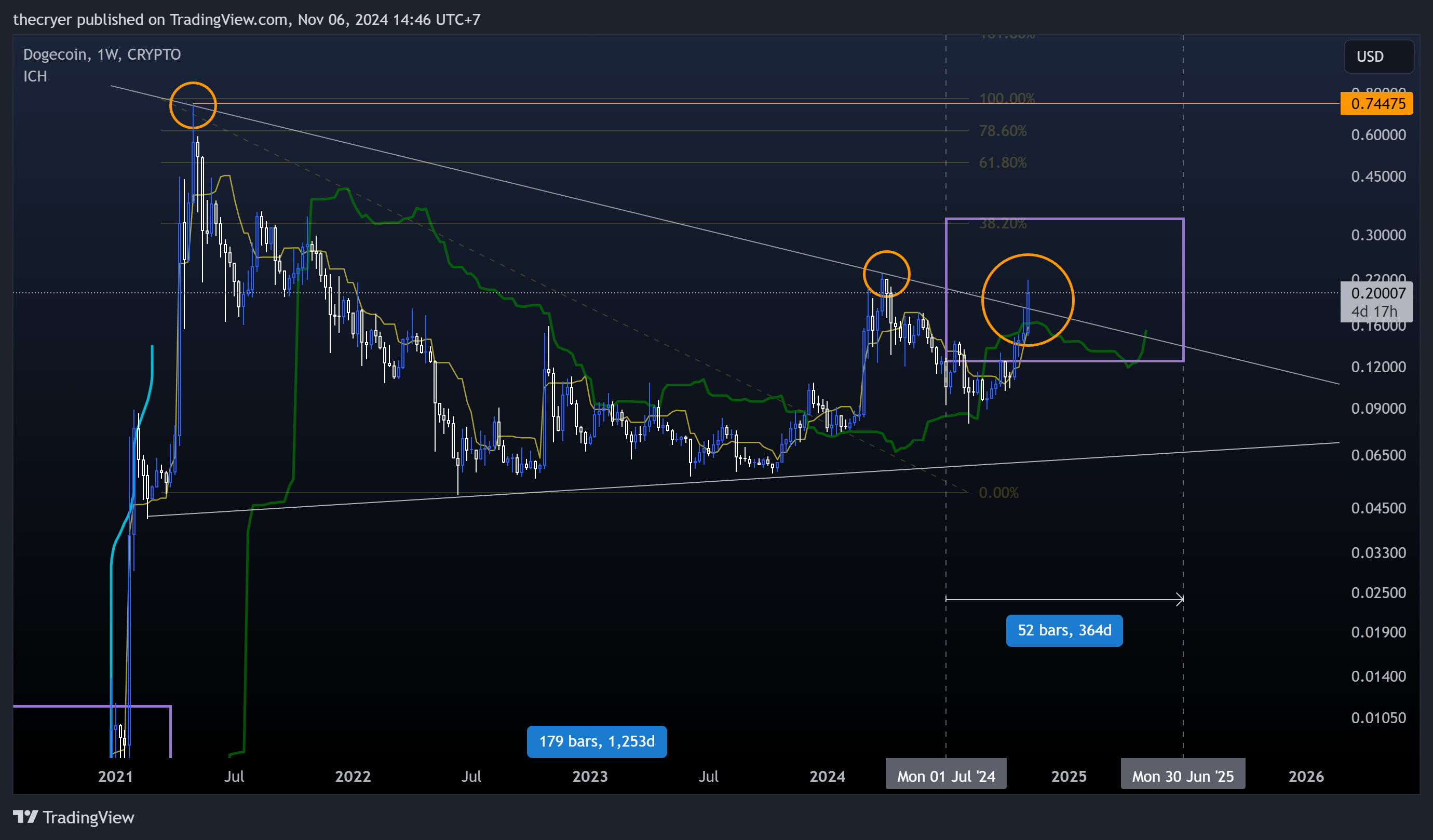Click the 2021 time axis label
This screenshot has width=1433, height=840.
[x=115, y=776]
